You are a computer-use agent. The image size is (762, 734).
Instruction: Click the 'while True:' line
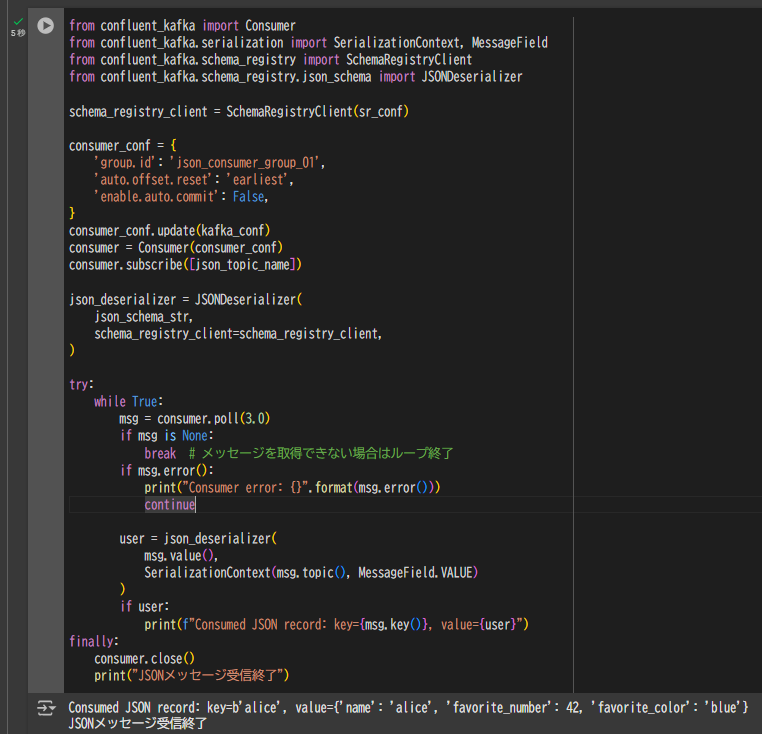click(x=128, y=402)
